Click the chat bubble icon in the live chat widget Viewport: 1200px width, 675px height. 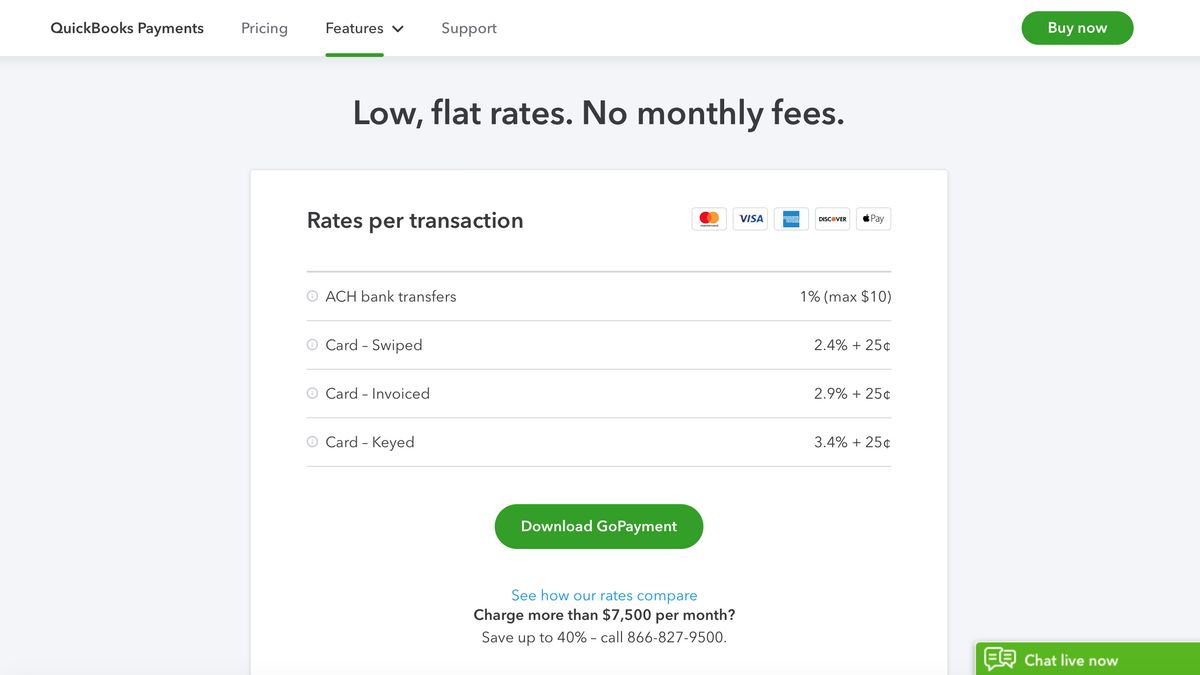[x=998, y=658]
